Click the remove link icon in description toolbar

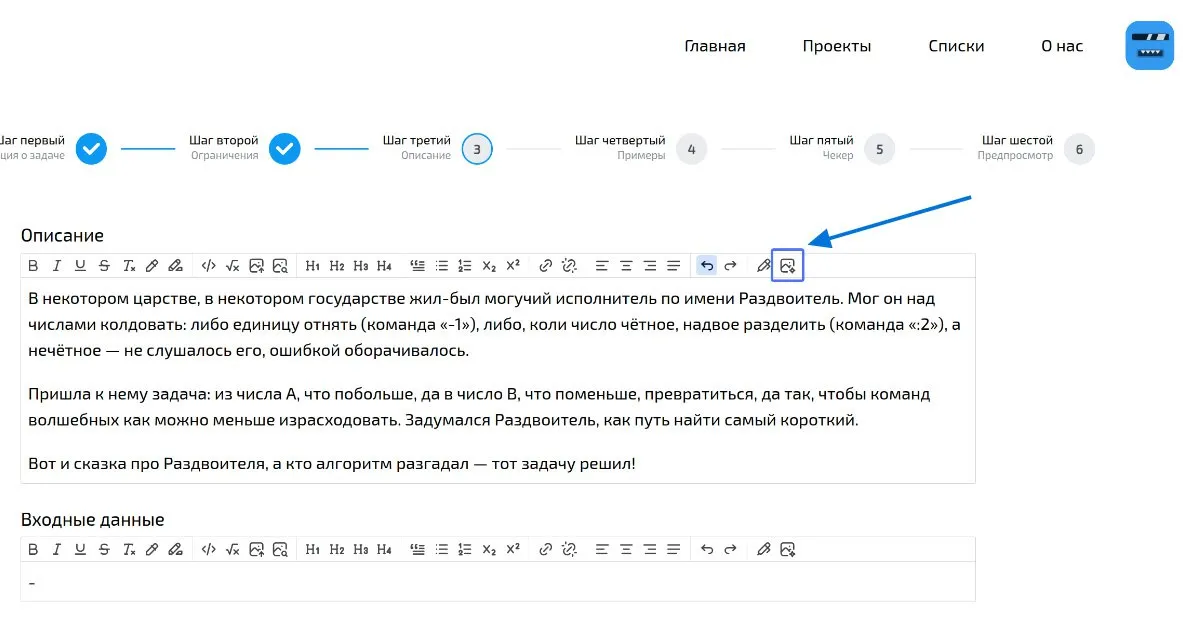[x=570, y=265]
